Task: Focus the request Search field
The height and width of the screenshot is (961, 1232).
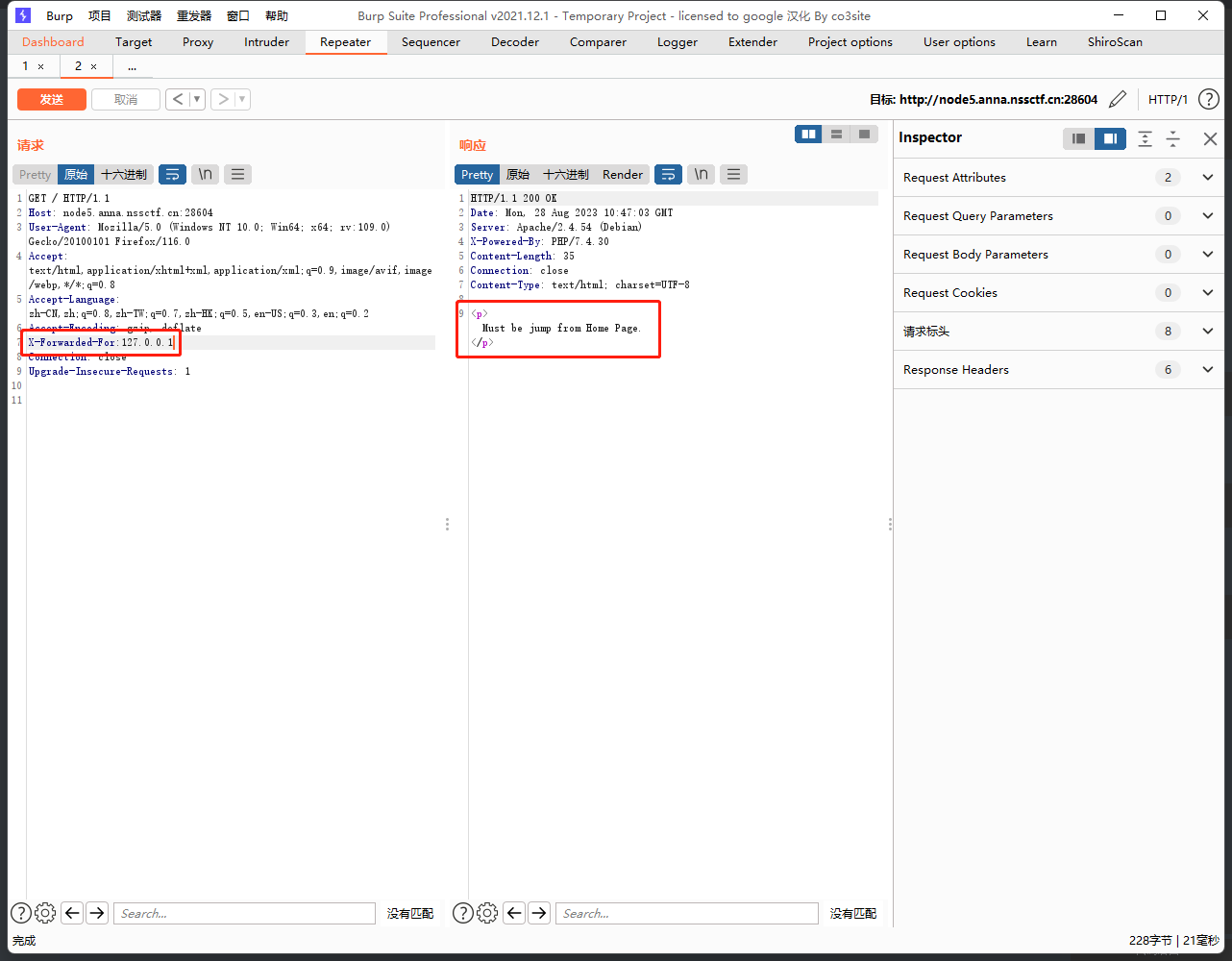Action: coord(244,913)
